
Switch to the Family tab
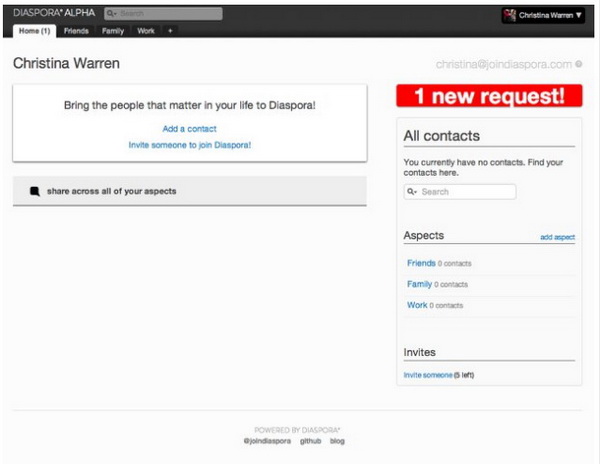coord(113,31)
